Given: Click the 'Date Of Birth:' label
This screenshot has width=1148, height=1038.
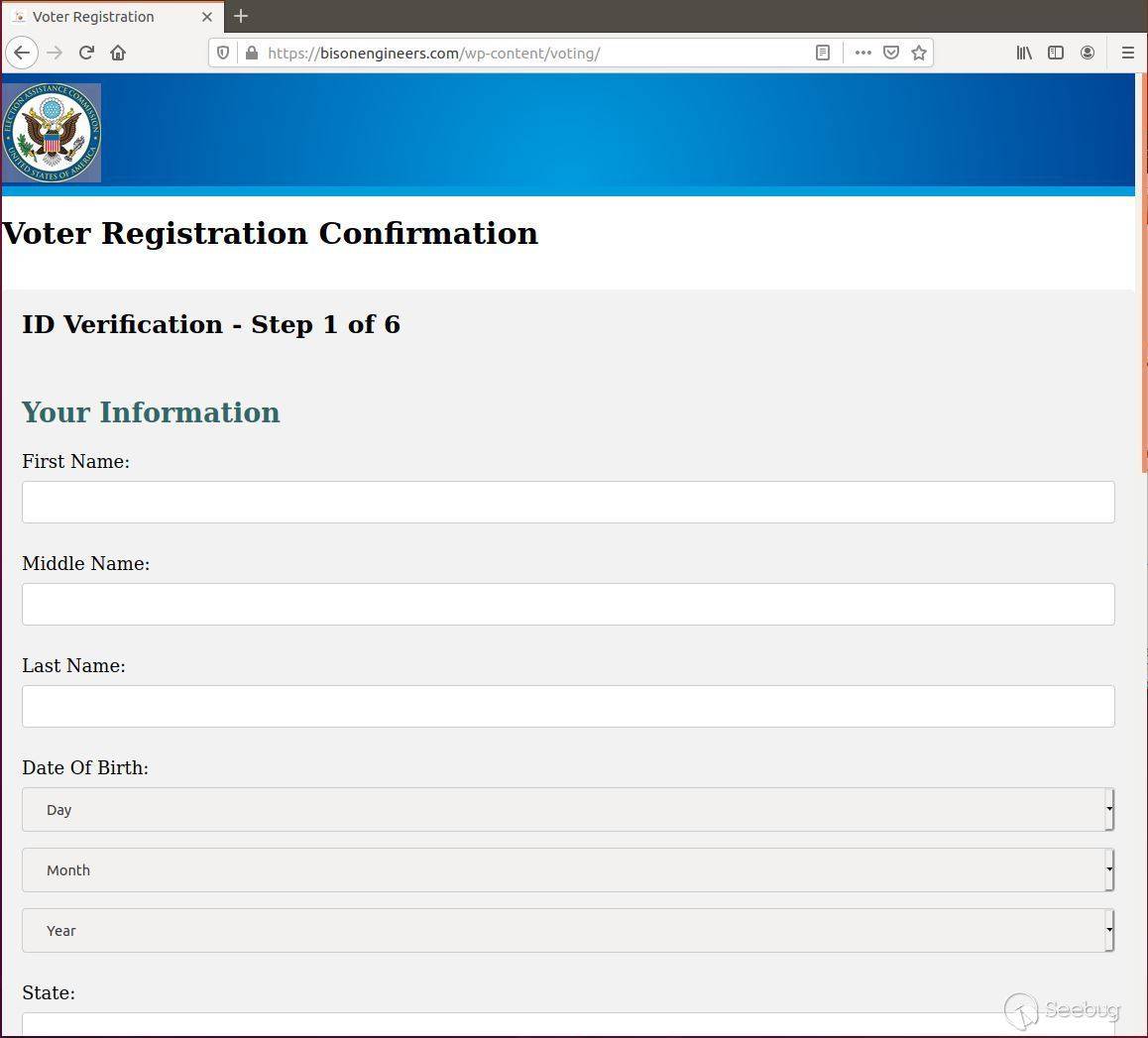Looking at the screenshot, I should tap(85, 767).
